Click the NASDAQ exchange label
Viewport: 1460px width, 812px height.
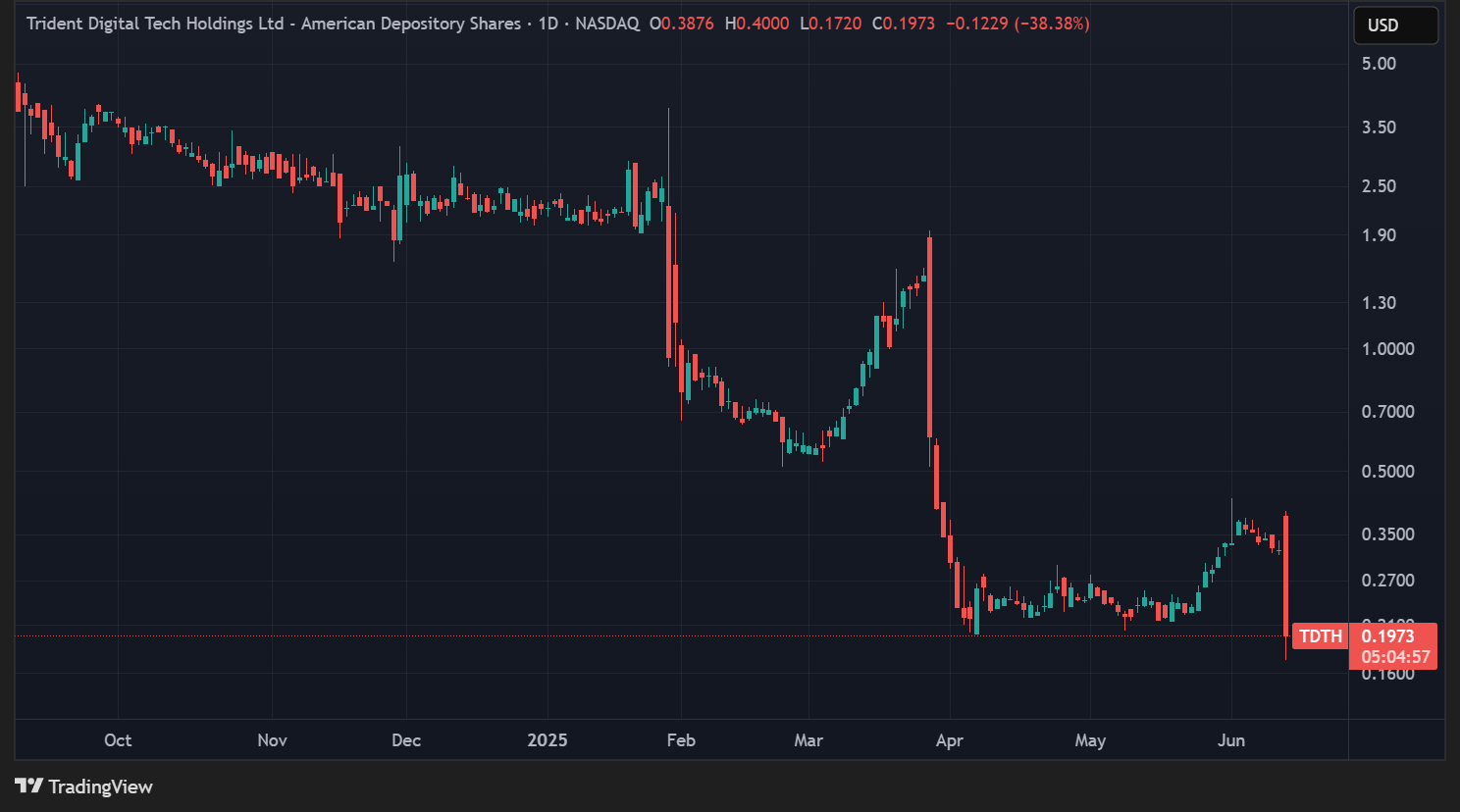point(606,24)
